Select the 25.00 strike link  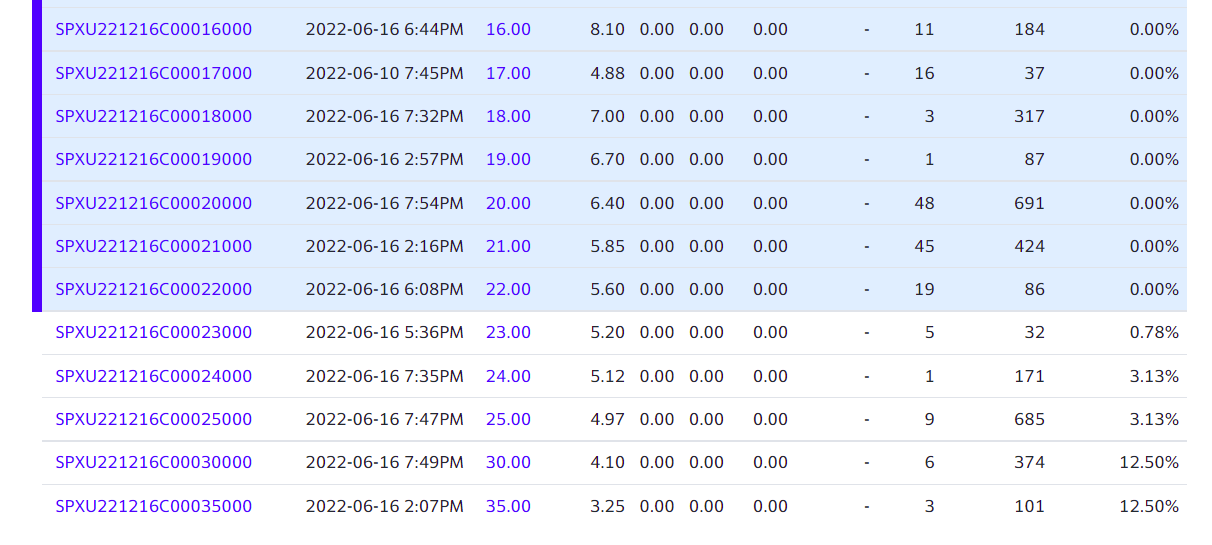tap(508, 419)
